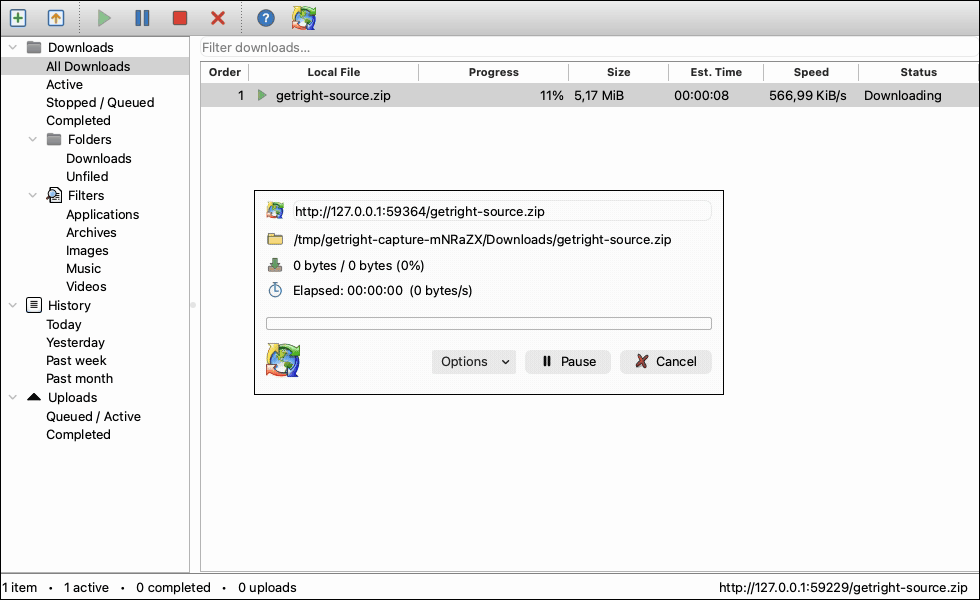The height and width of the screenshot is (600, 980).
Task: Select Queued / Active under Uploads
Action: [x=93, y=416]
